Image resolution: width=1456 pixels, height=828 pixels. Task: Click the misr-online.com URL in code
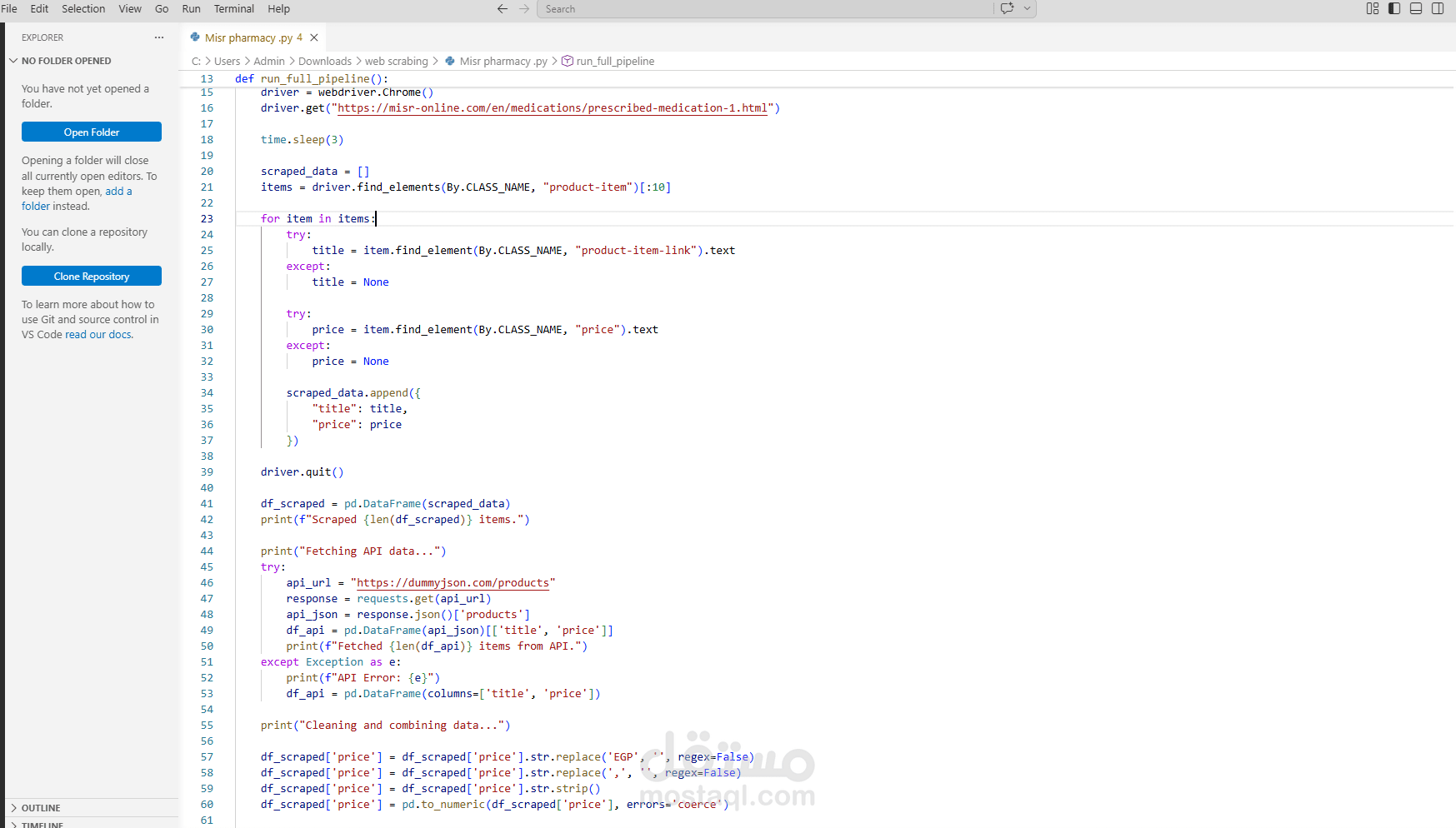[x=552, y=108]
